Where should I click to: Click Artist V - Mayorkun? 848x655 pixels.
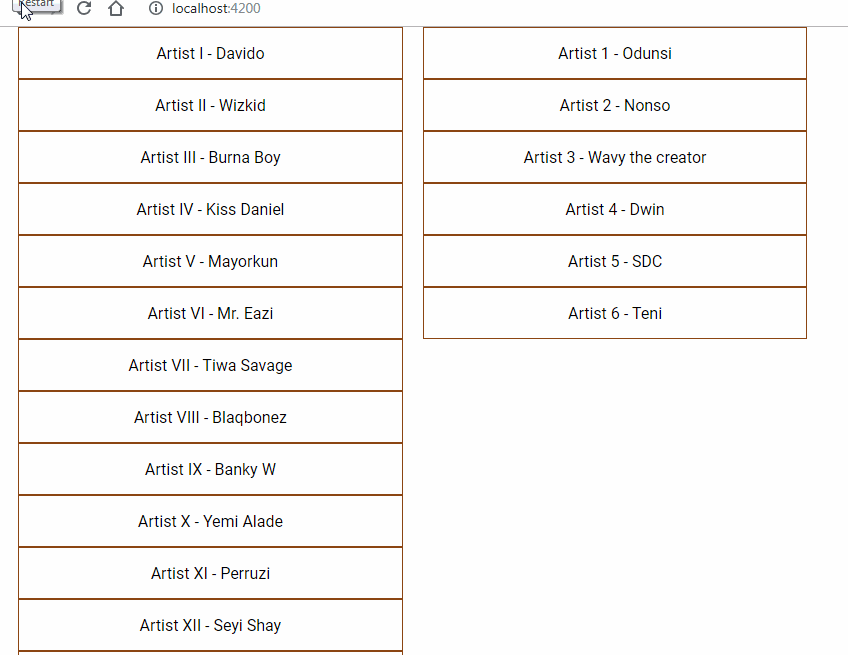click(x=210, y=261)
